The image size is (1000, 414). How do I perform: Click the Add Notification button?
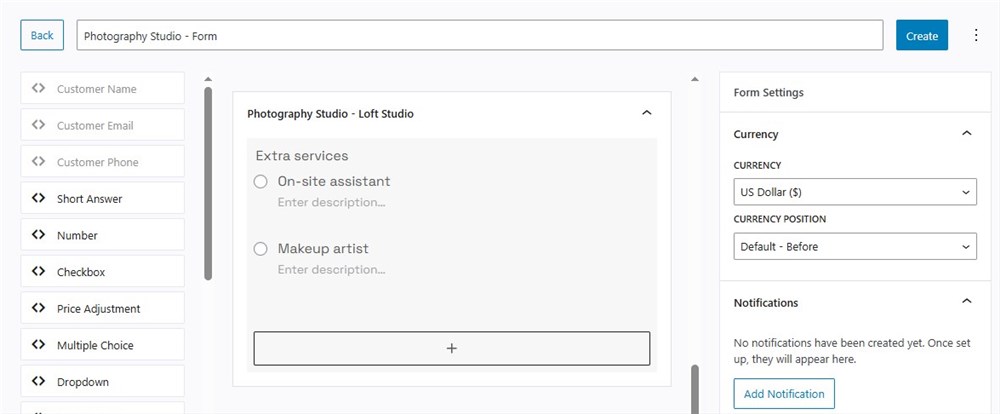coord(784,394)
